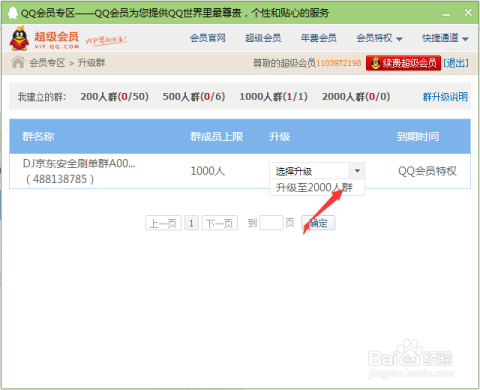480x390 pixels.
Task: Click the home icon in breadcrumb
Action: tap(18, 62)
